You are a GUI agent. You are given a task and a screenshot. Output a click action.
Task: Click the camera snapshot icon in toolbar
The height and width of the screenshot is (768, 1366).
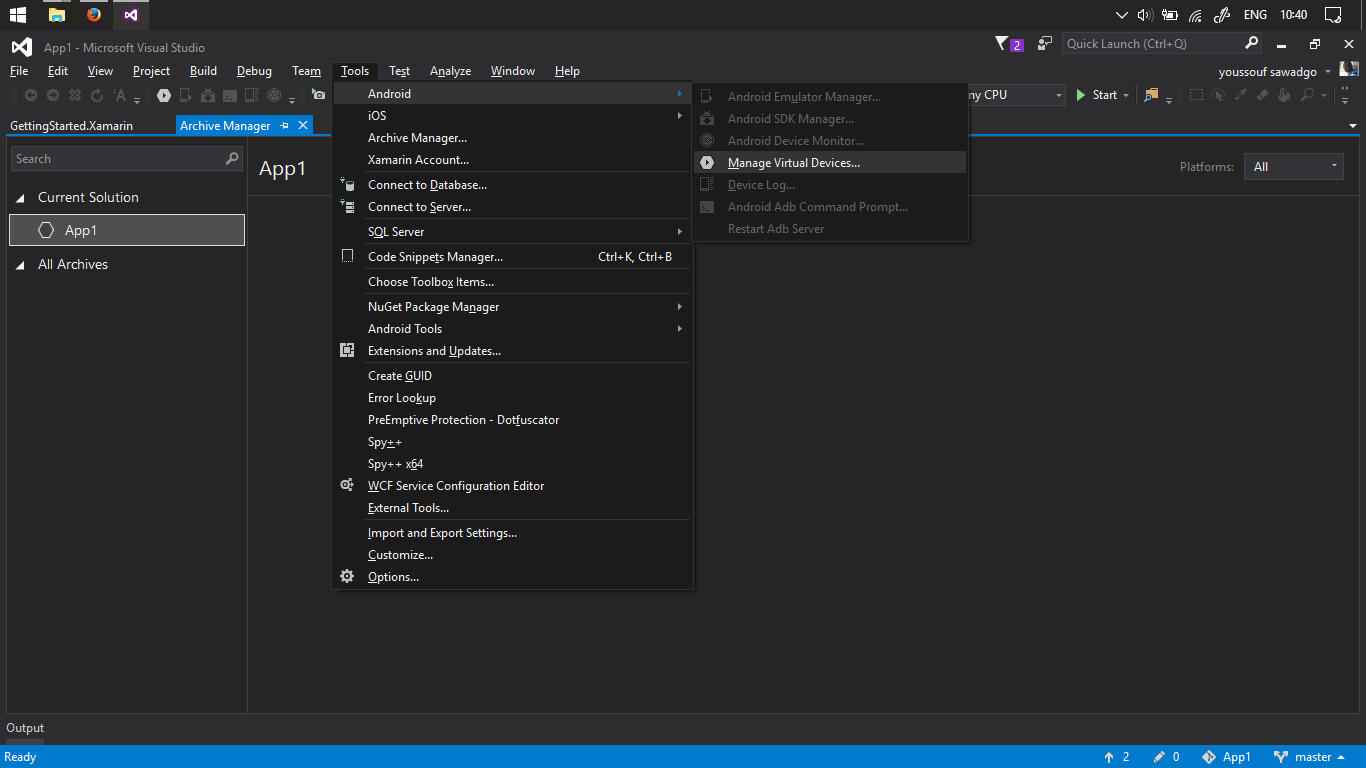click(318, 94)
